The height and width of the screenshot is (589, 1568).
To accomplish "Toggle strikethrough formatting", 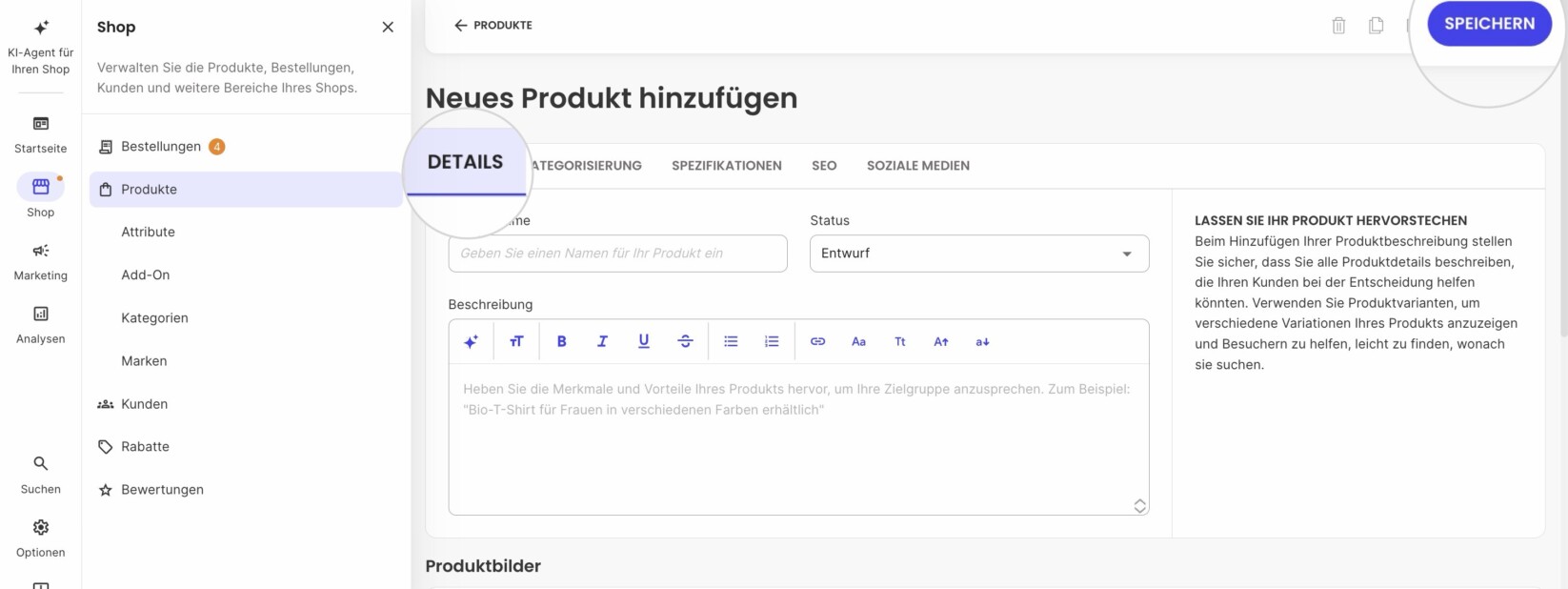I will coord(685,341).
